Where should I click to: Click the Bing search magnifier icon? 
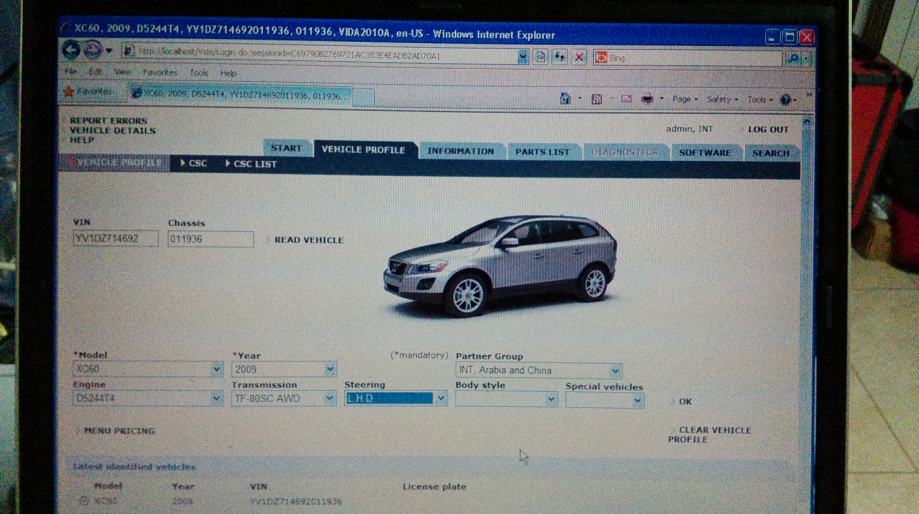[x=793, y=58]
